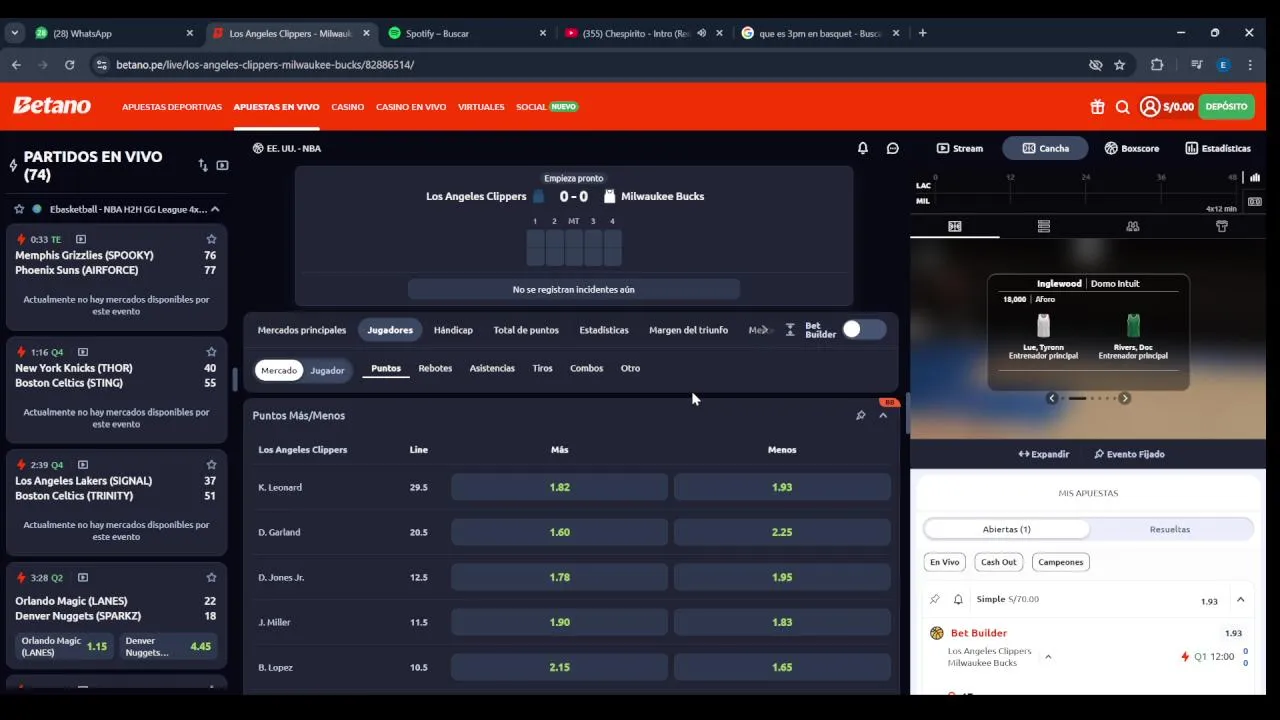Toggle the En Vivo bet filter

[x=944, y=562]
